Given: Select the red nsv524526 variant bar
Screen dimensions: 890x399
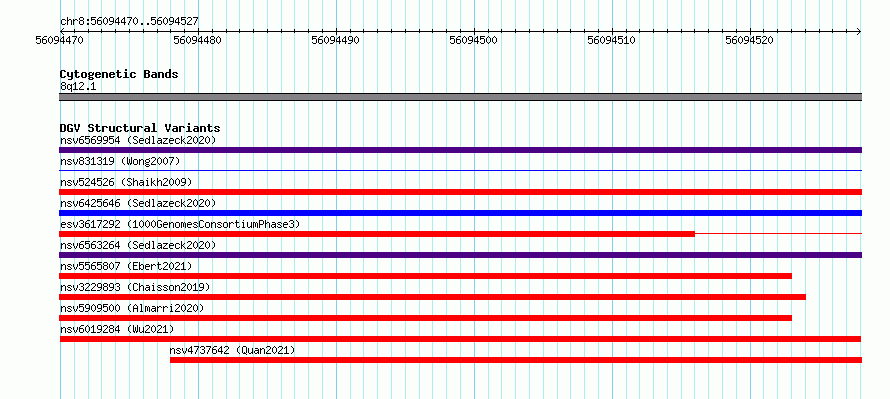Looking at the screenshot, I should tap(460, 192).
